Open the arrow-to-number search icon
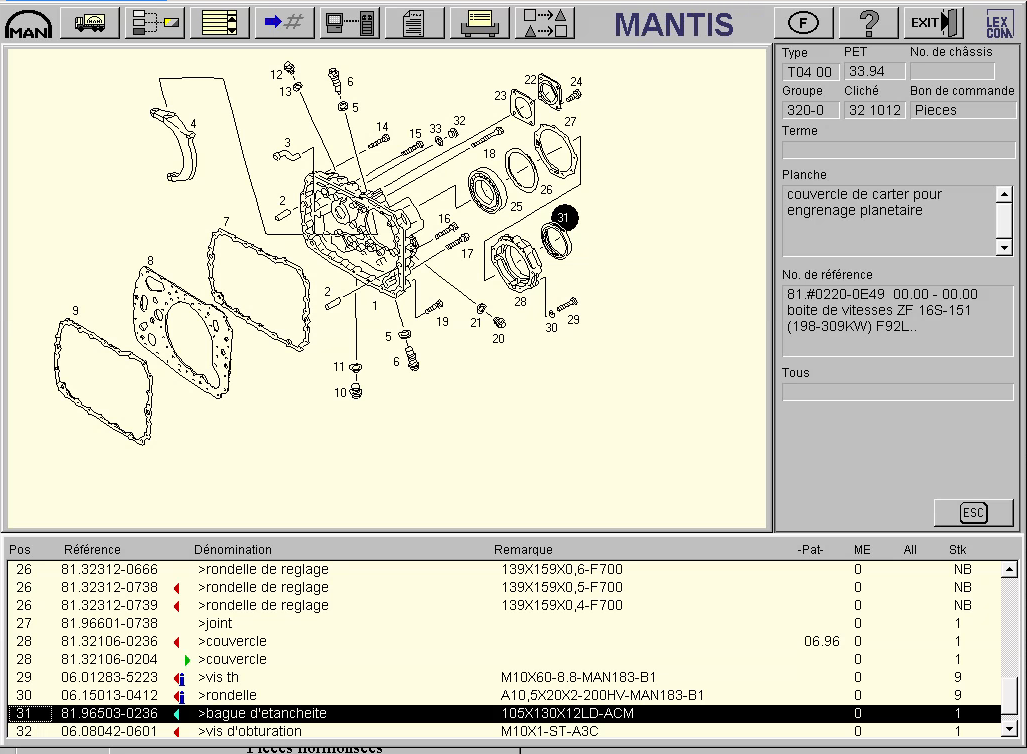Viewport: 1027px width, 754px height. click(x=284, y=22)
